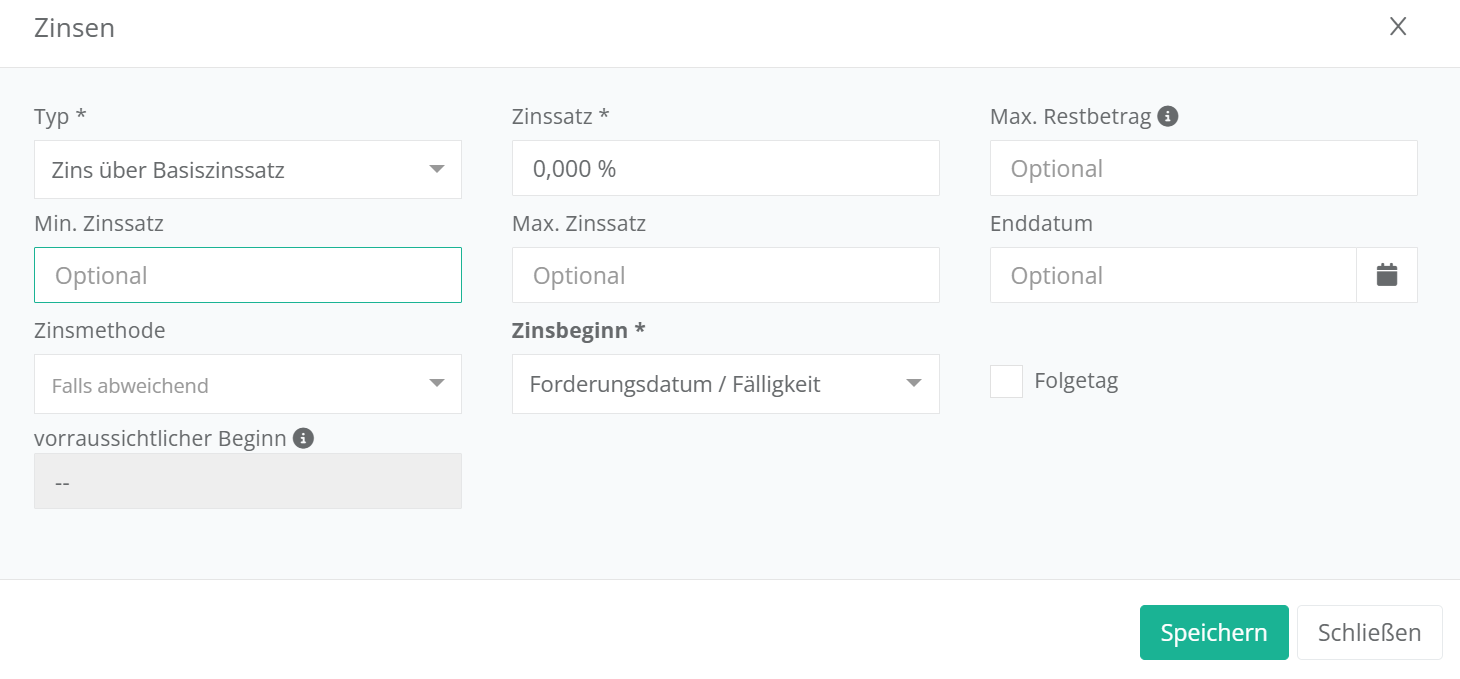Click the info icon beside Max. Restbetrag
Screen dimensions: 1460x679
tap(1167, 117)
